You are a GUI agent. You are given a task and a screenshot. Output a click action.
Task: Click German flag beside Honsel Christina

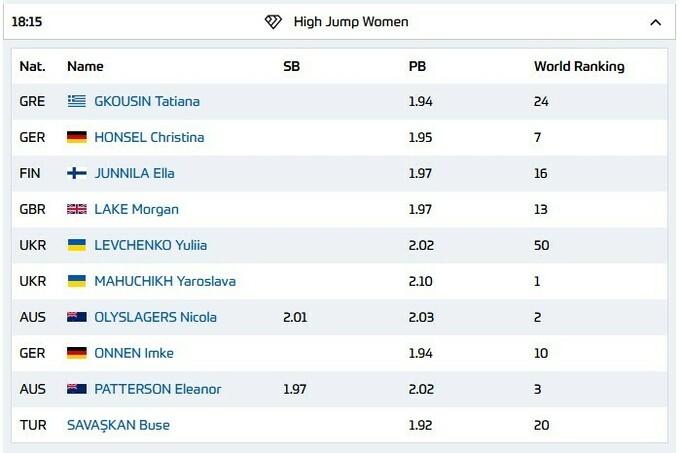point(77,137)
